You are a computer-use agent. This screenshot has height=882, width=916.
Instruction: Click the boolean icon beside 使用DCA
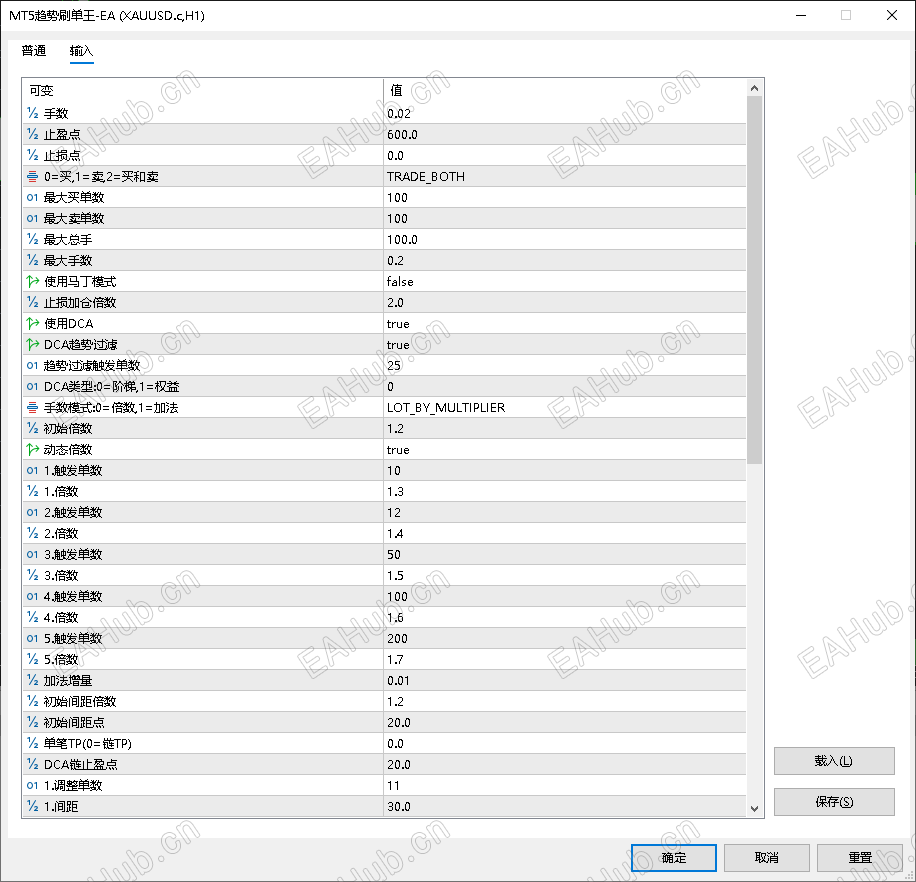click(33, 324)
